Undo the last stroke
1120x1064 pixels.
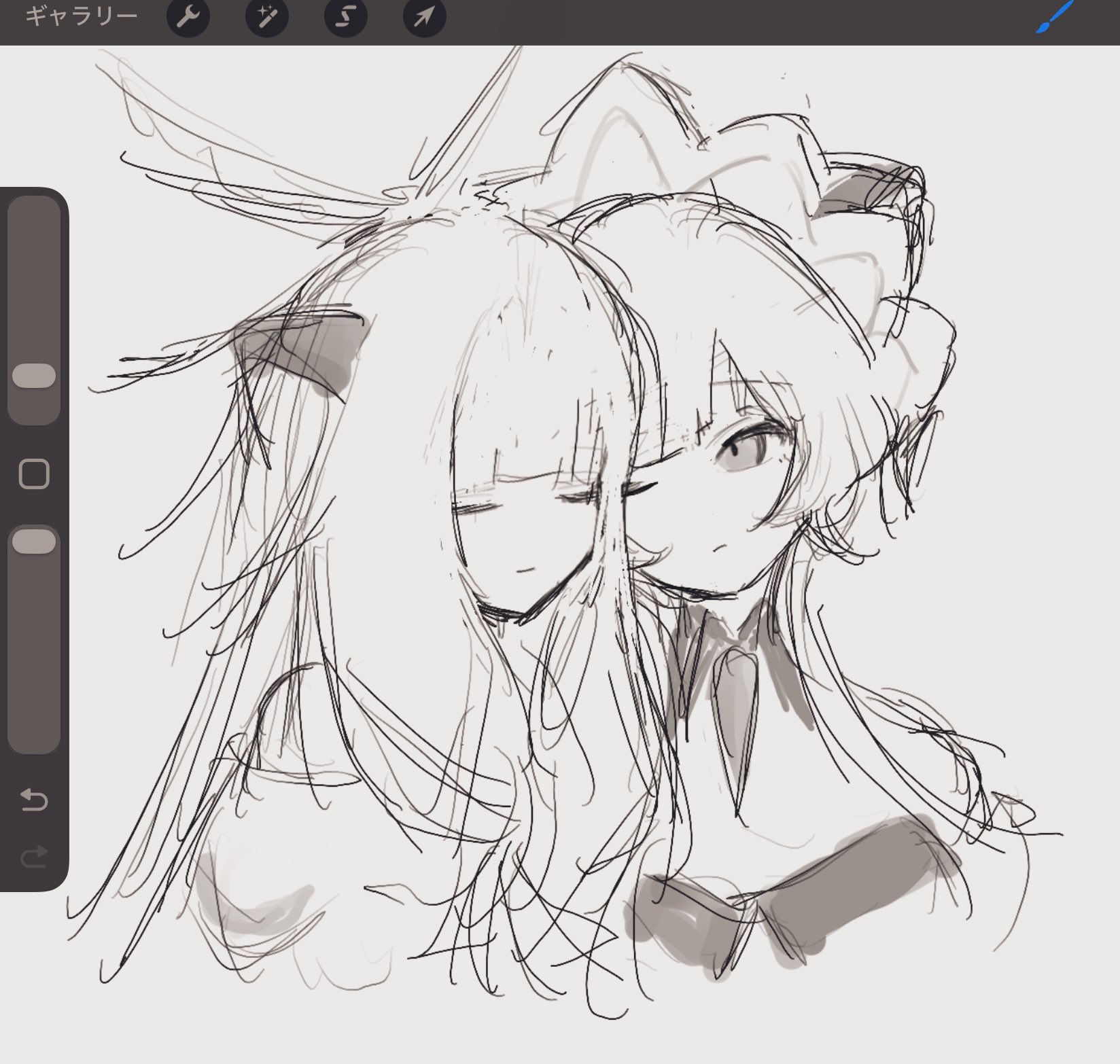point(34,800)
